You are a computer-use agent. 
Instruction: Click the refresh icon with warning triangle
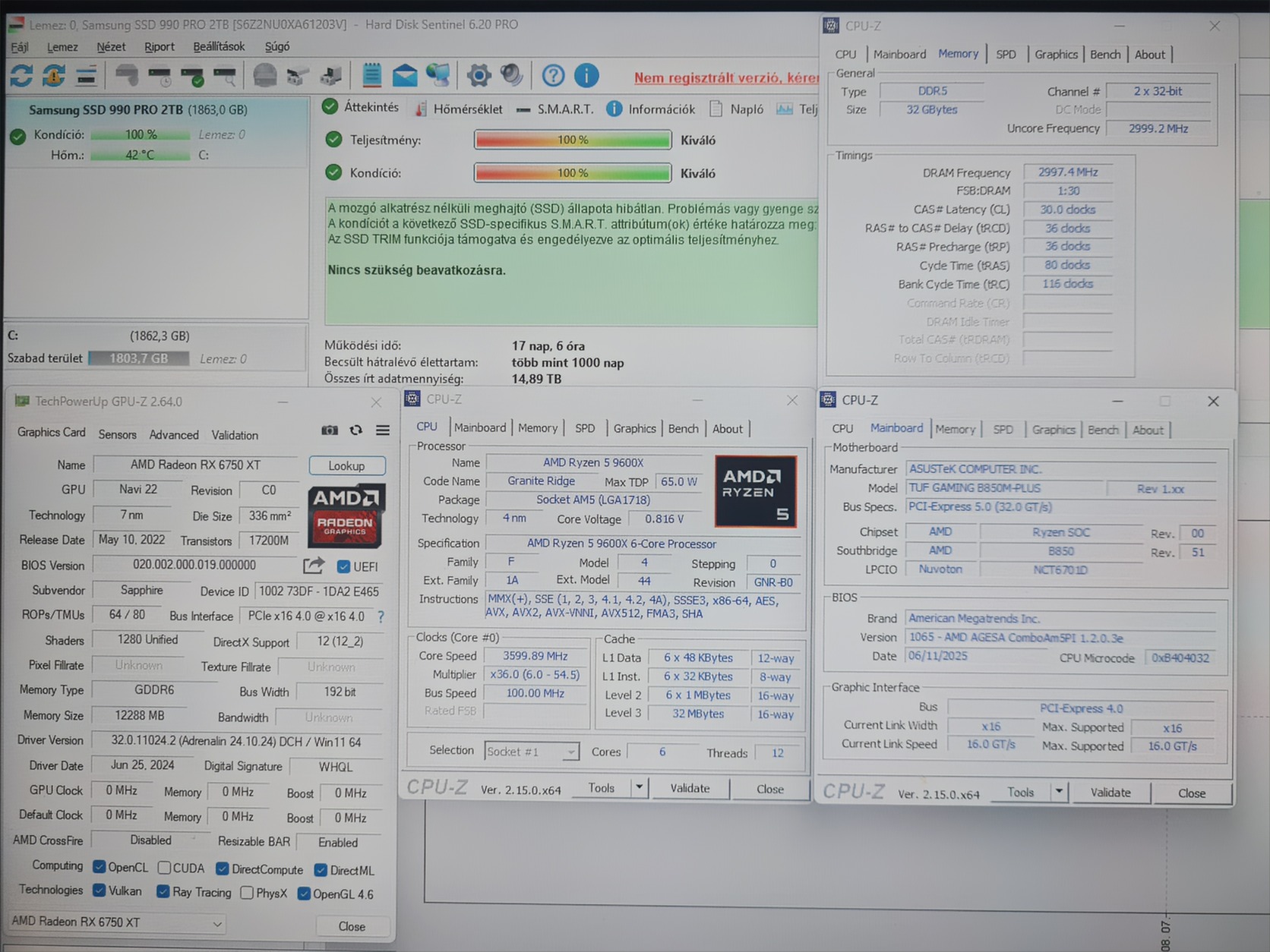click(53, 75)
